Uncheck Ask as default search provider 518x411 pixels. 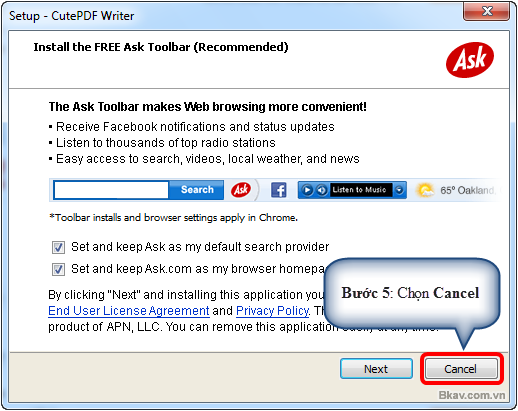(x=58, y=247)
